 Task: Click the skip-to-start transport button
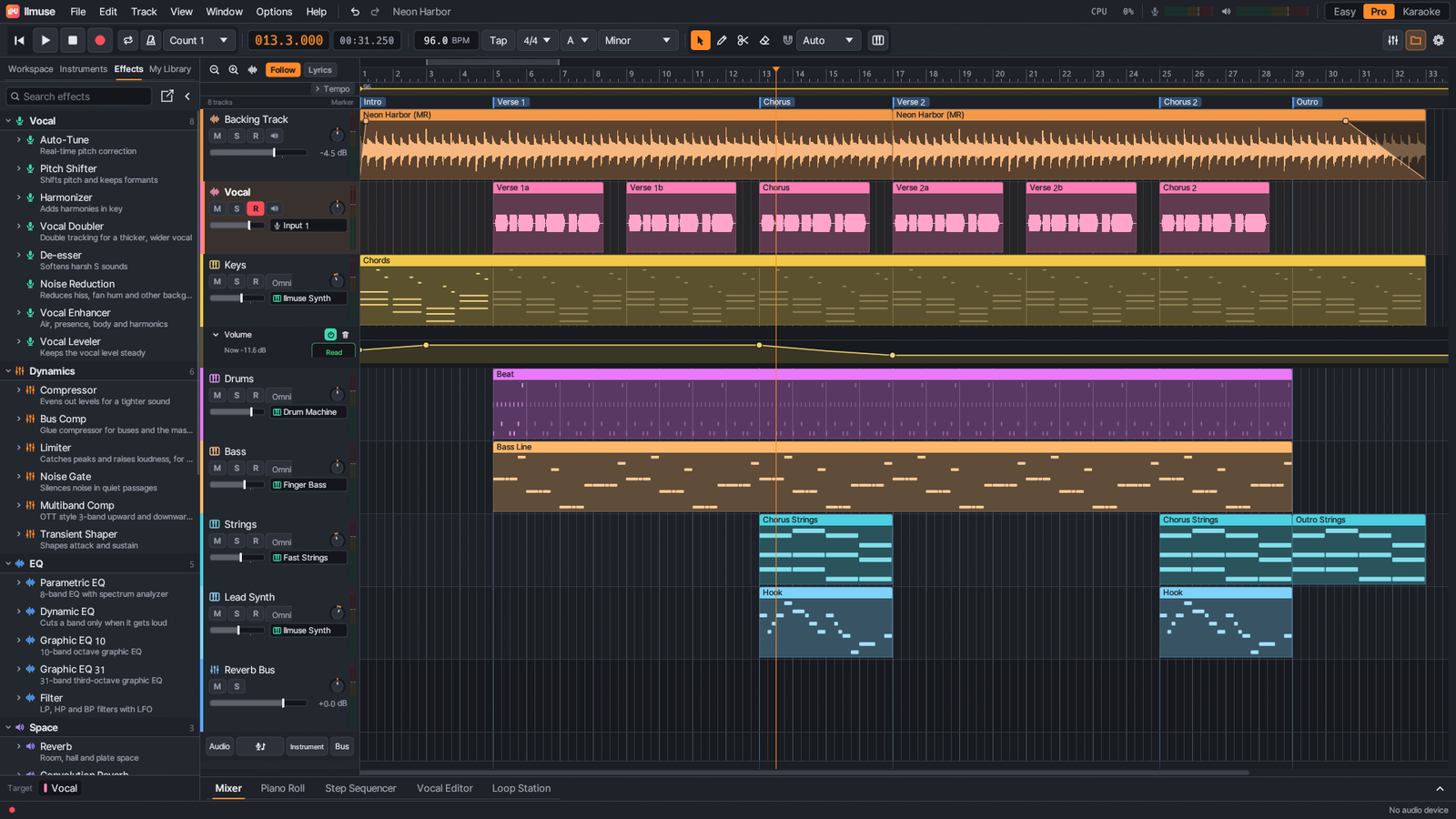coord(19,40)
